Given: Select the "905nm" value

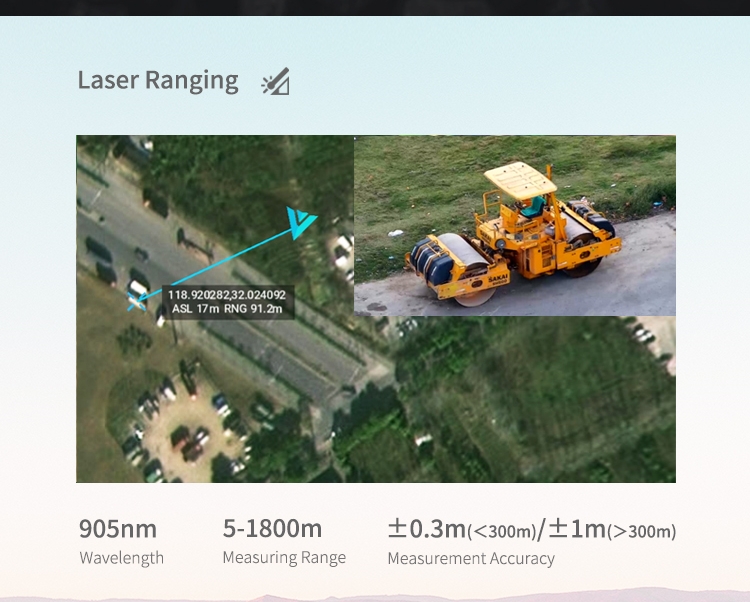Looking at the screenshot, I should (x=118, y=529).
